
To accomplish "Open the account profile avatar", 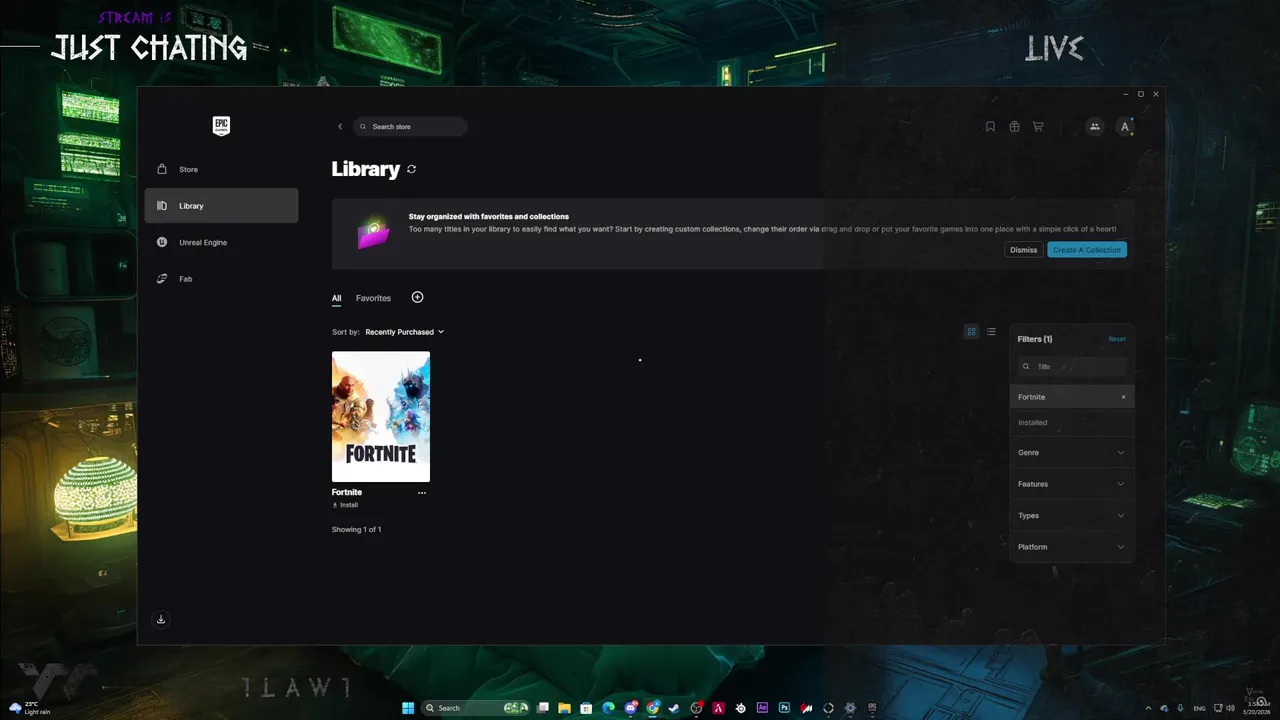I will click(1125, 127).
